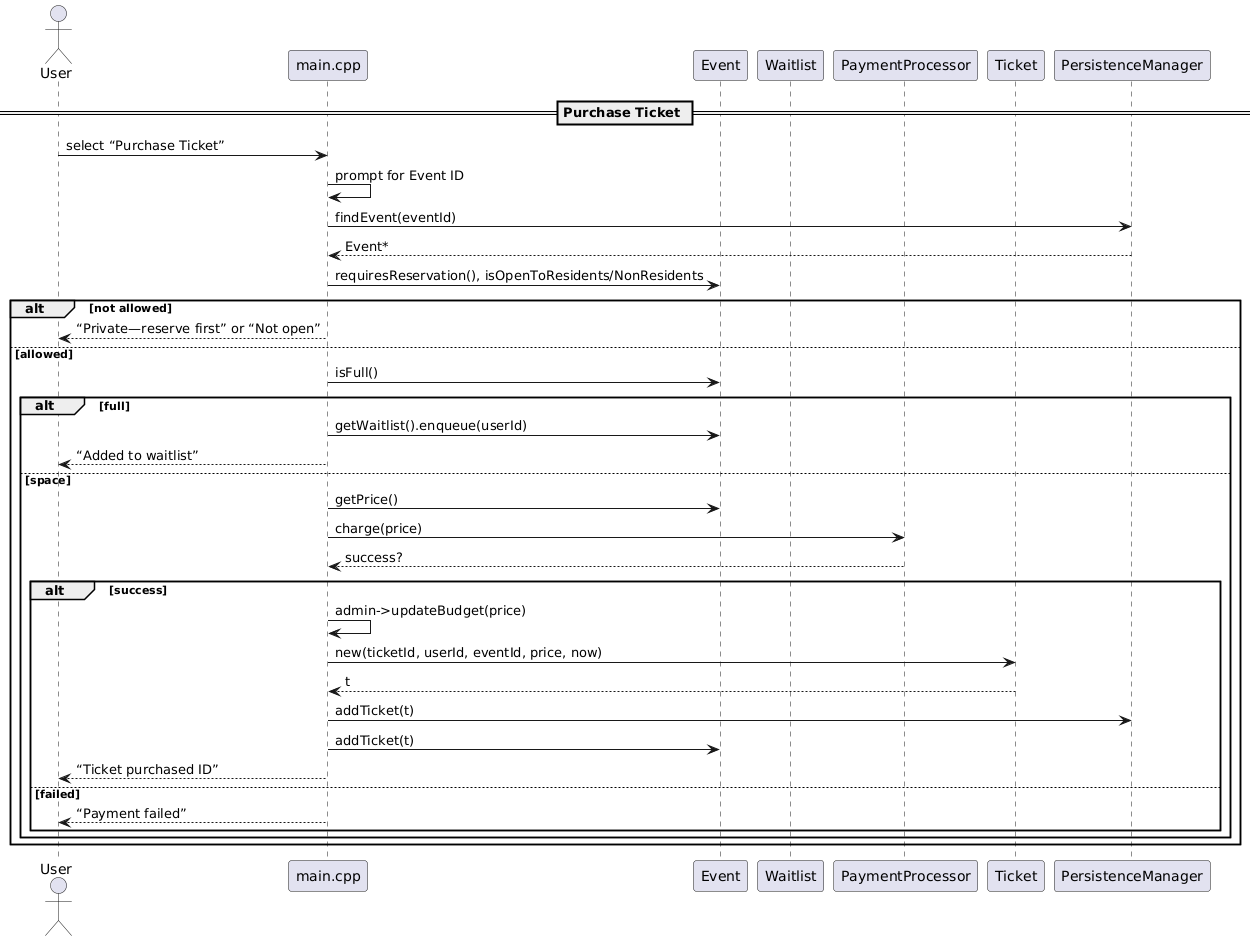Click the Purchase Ticket divider label
The height and width of the screenshot is (941, 1256).
(622, 113)
